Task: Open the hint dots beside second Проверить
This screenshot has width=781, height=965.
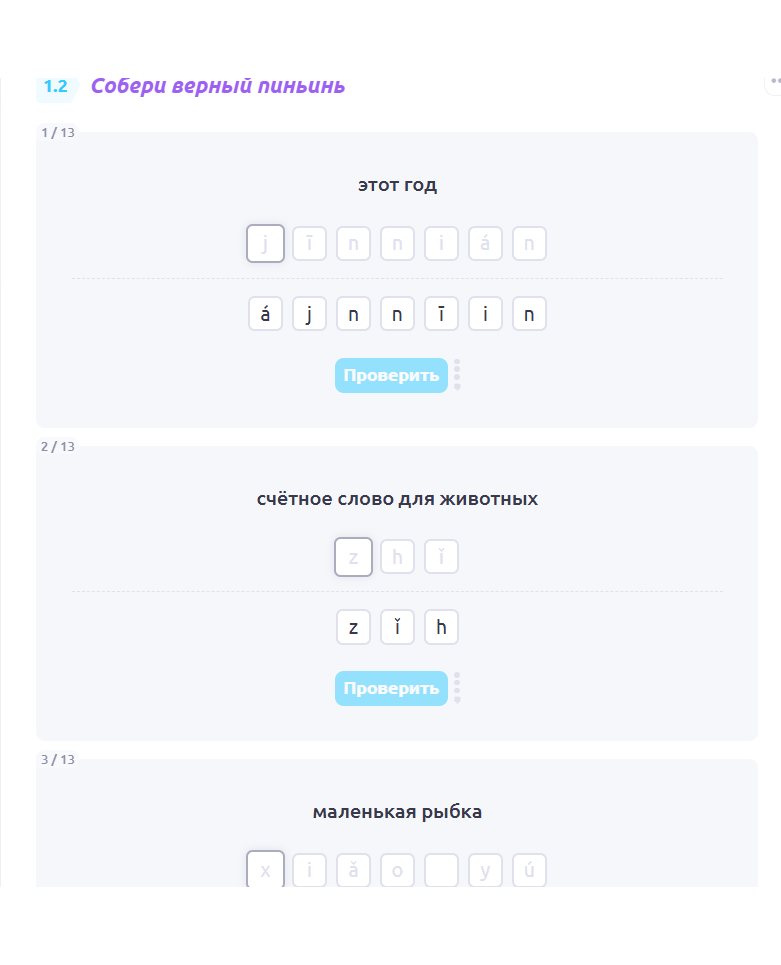Action: coord(457,688)
